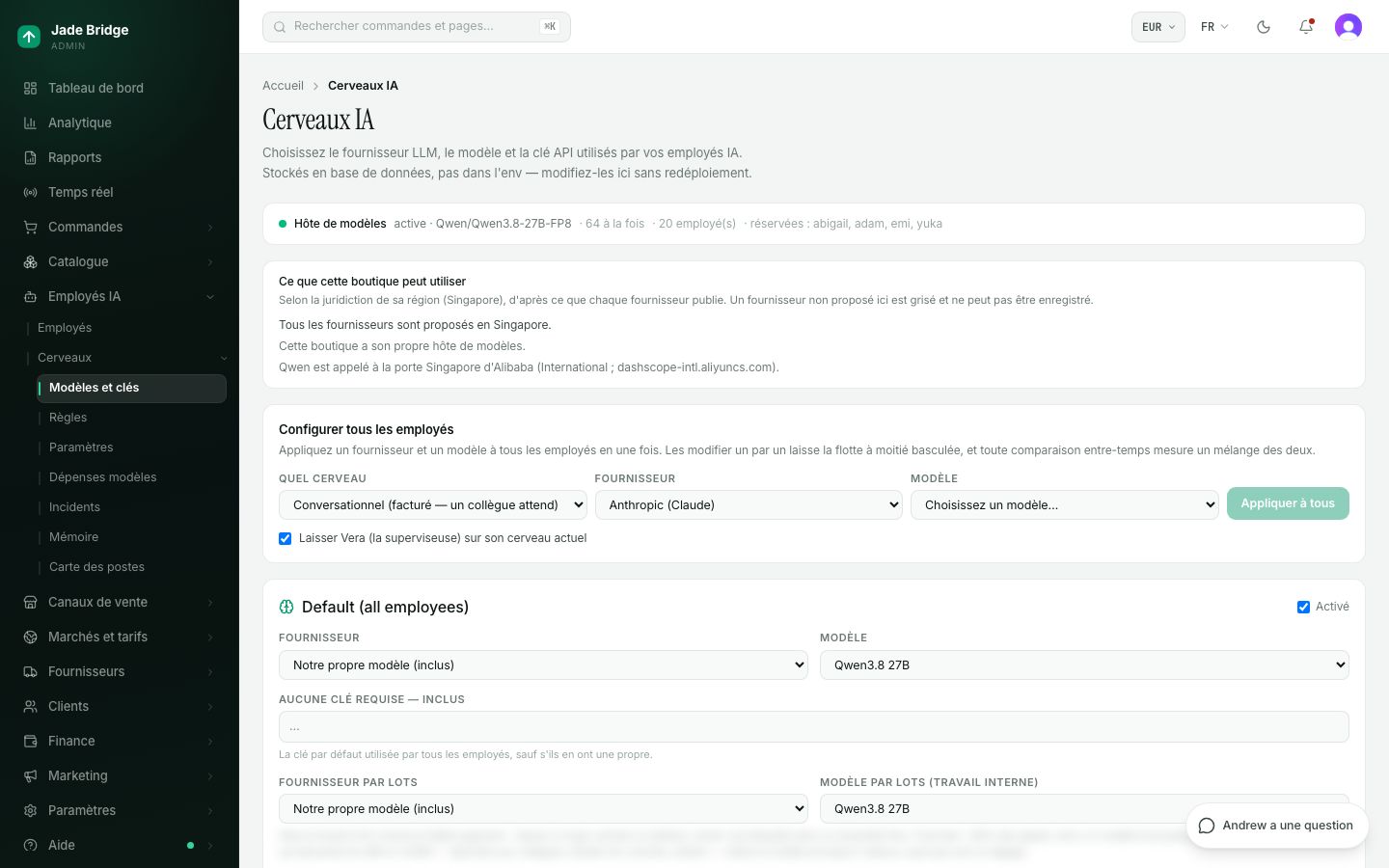Image resolution: width=1389 pixels, height=868 pixels.
Task: Click the Appliquer à tous button
Action: click(1288, 503)
